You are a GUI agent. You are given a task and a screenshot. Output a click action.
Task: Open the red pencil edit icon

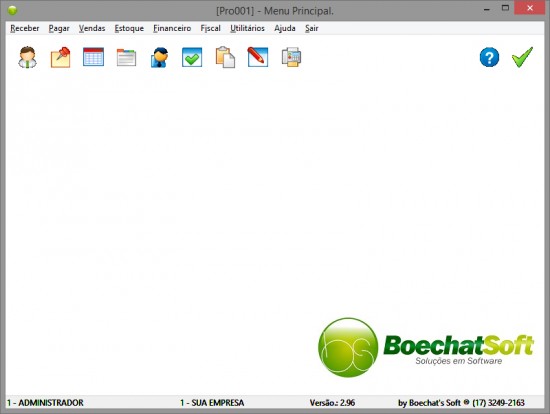[x=258, y=57]
